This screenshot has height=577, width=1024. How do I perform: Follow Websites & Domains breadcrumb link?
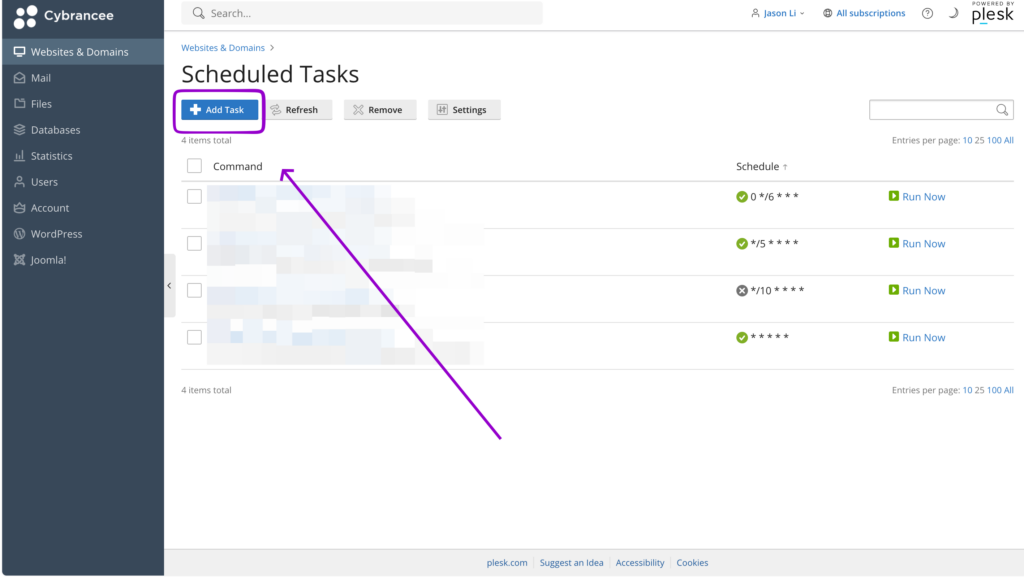(223, 48)
